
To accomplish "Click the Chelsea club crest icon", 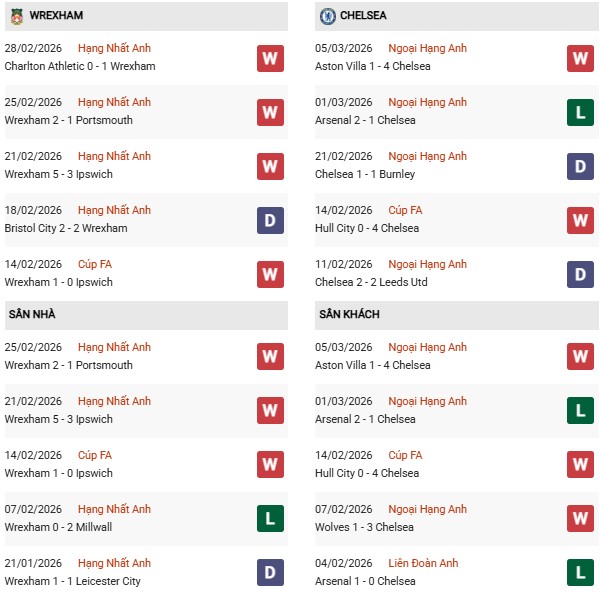I will [327, 16].
